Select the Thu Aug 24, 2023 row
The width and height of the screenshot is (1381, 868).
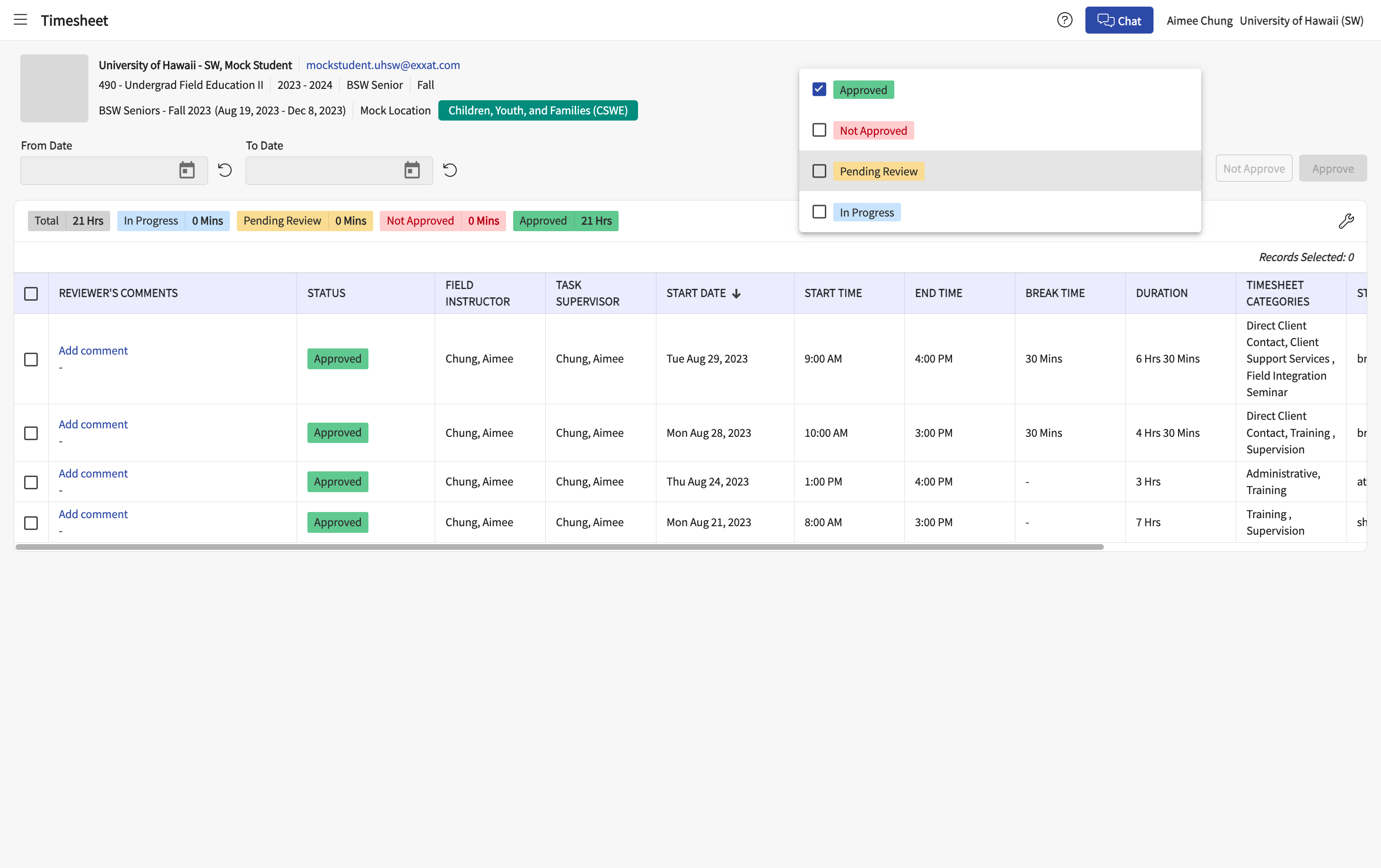[x=31, y=482]
